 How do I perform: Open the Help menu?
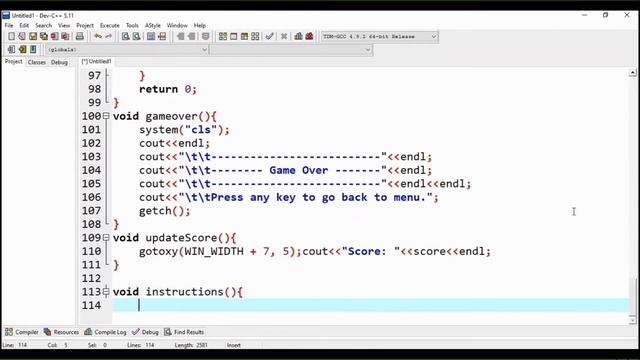pyautogui.click(x=200, y=25)
